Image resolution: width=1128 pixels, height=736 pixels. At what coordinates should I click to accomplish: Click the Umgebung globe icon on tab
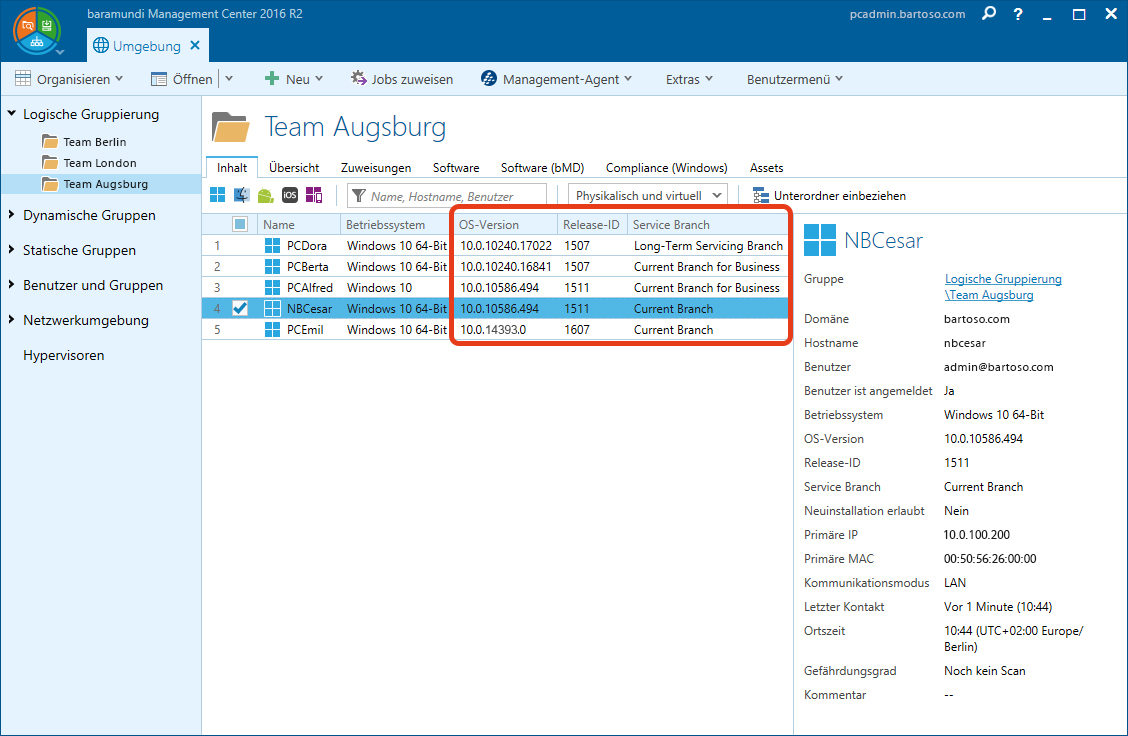click(101, 45)
